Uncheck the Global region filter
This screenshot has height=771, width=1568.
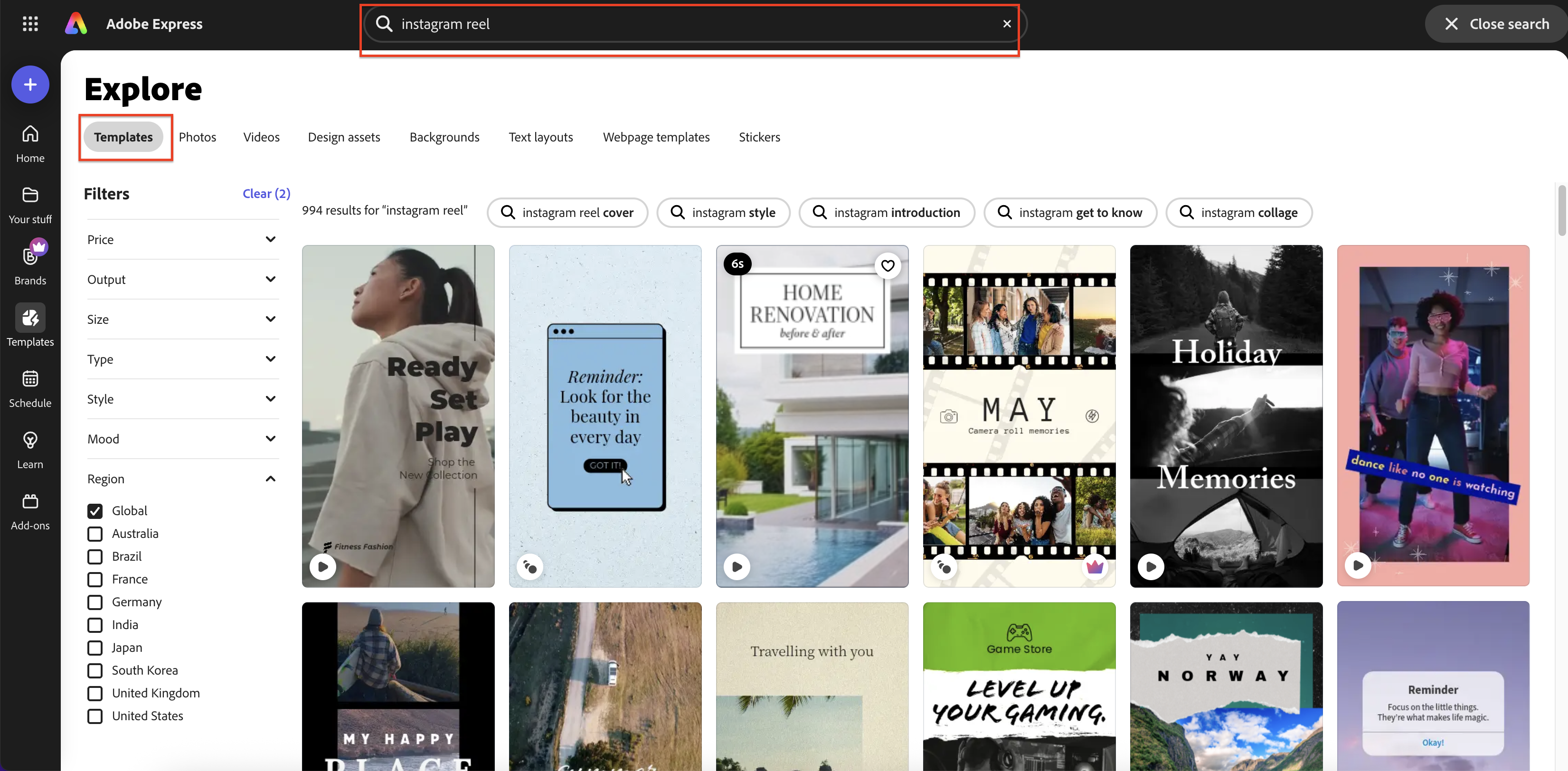pyautogui.click(x=95, y=510)
